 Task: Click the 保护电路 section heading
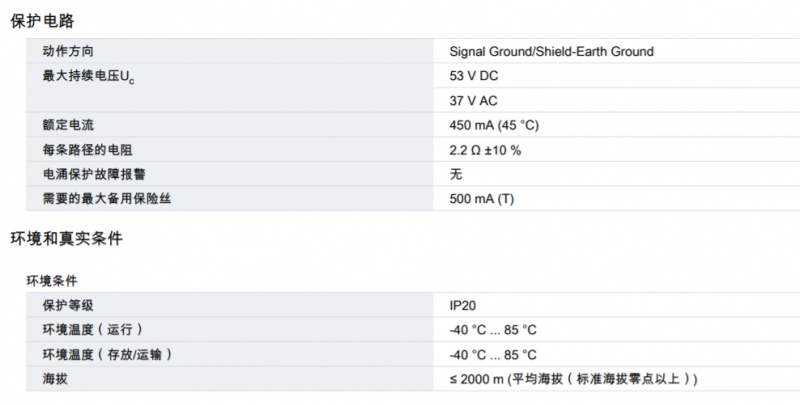(42, 21)
